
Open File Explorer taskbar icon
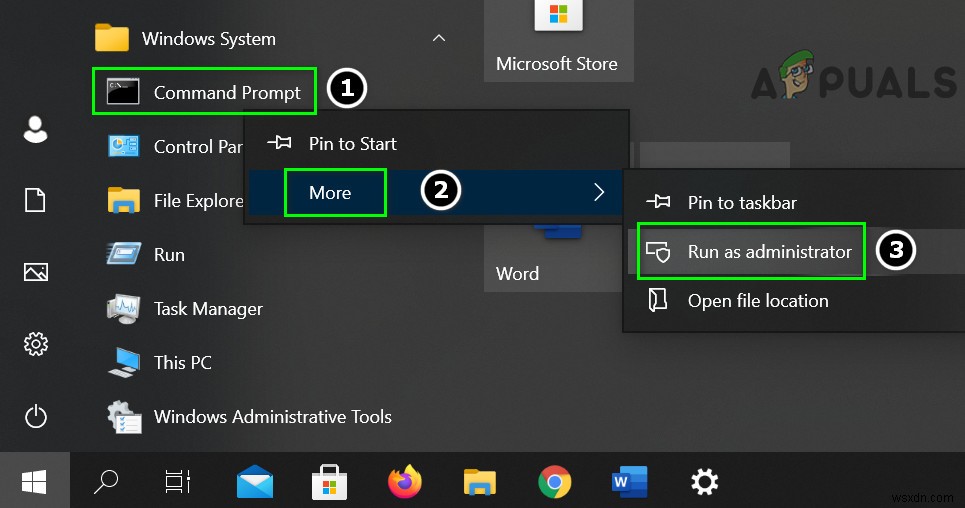pos(479,483)
